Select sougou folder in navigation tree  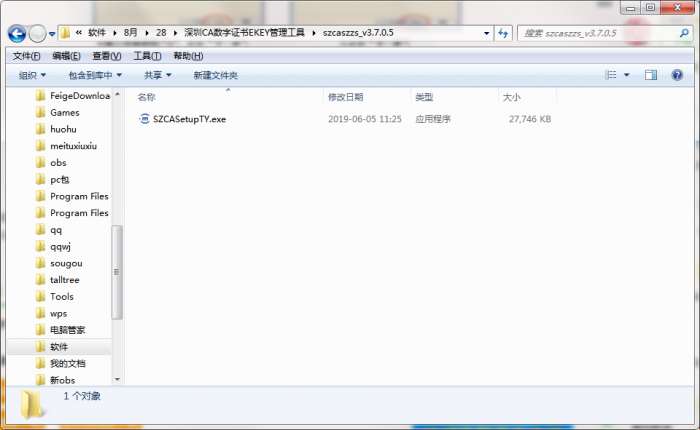[x=66, y=263]
